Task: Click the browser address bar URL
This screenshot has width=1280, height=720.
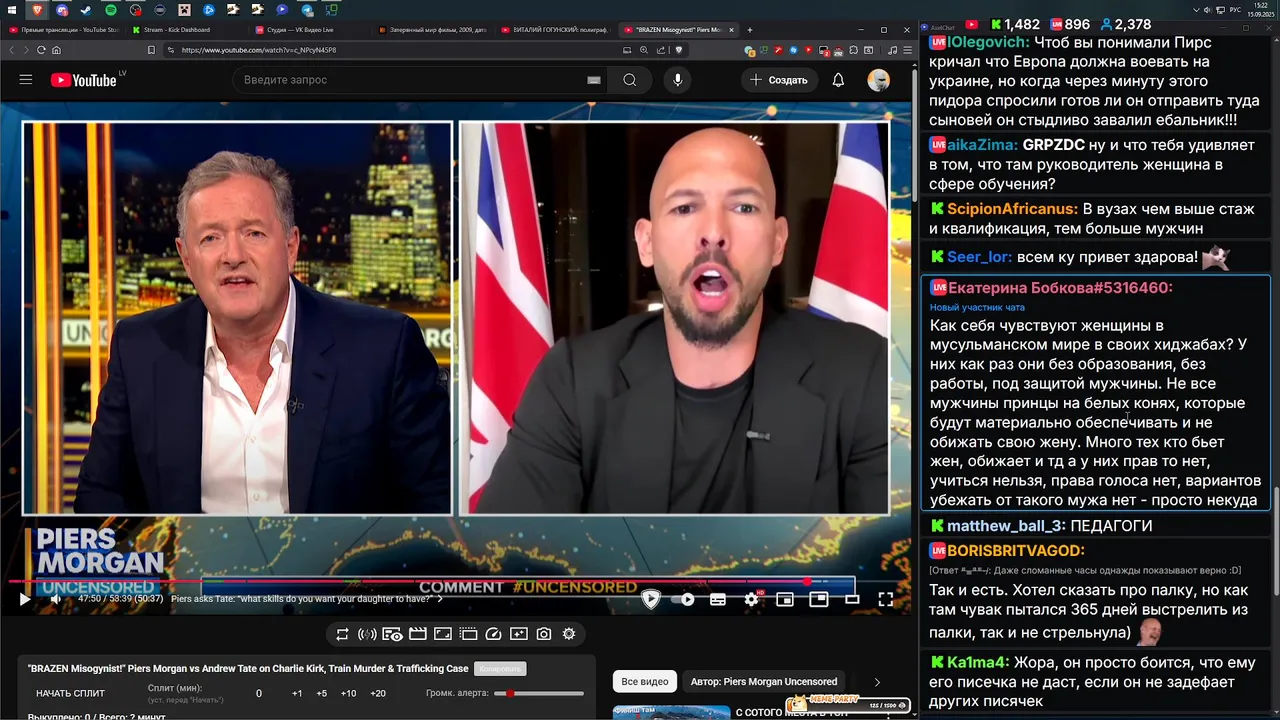Action: [259, 50]
